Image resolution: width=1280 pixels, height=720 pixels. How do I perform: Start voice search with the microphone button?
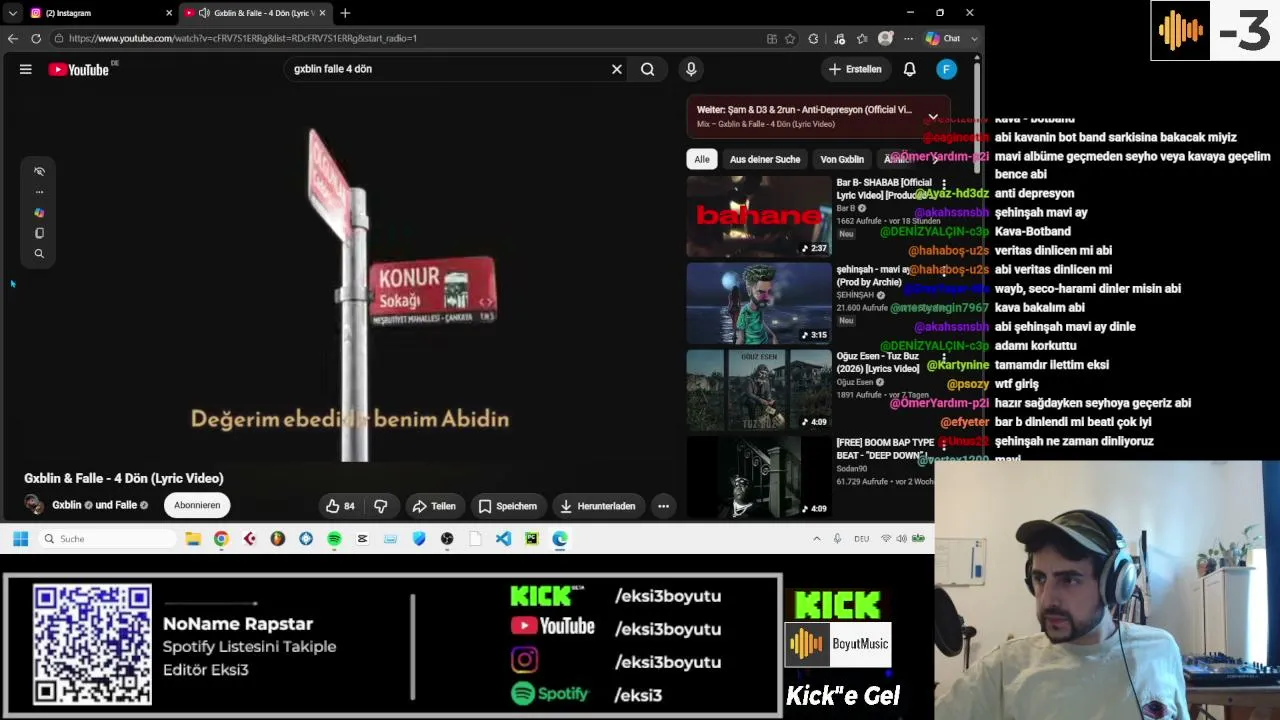[691, 69]
